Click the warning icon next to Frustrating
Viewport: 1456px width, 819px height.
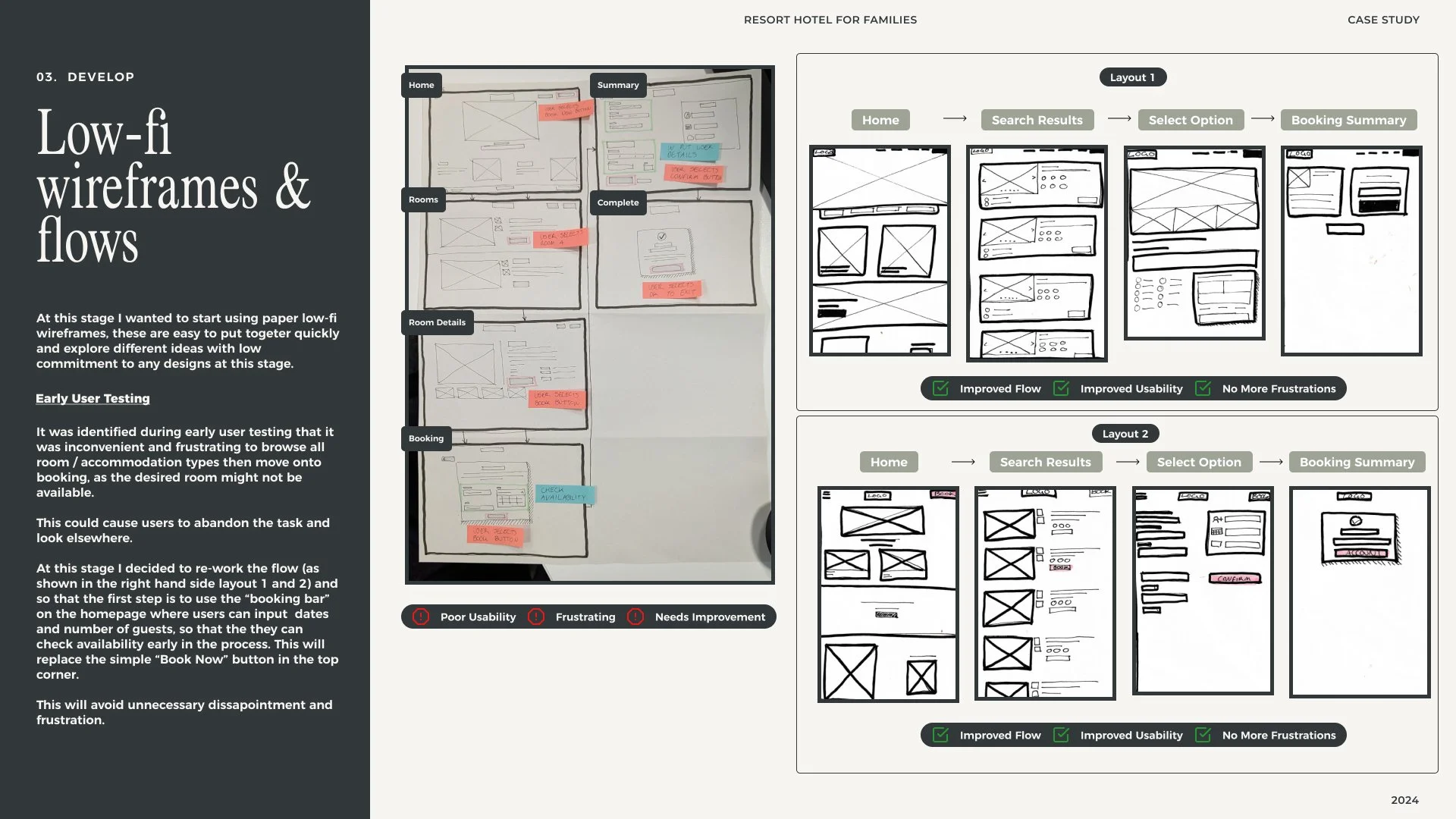click(x=536, y=617)
